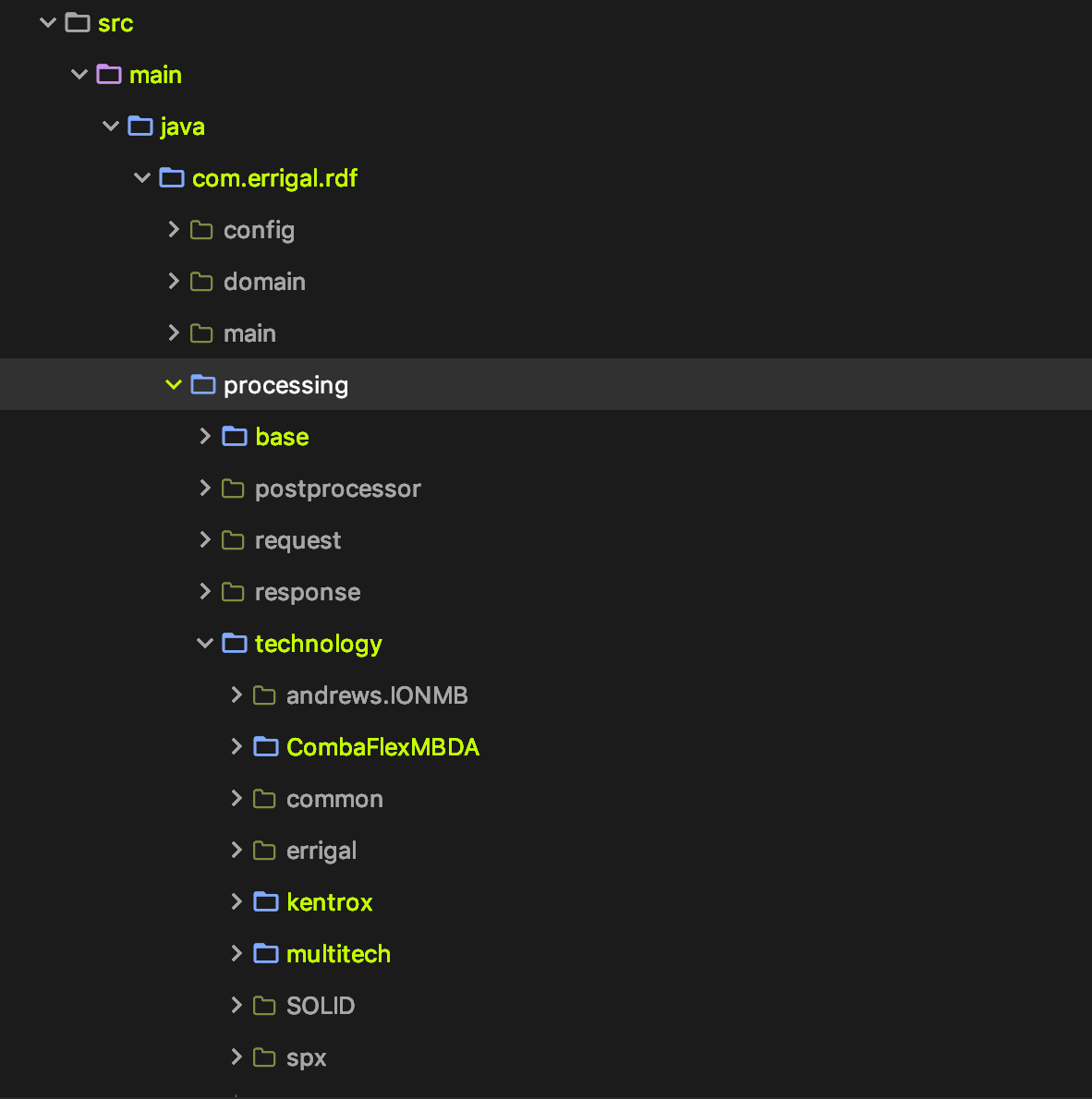Collapse the technology folder chevron

pos(205,644)
